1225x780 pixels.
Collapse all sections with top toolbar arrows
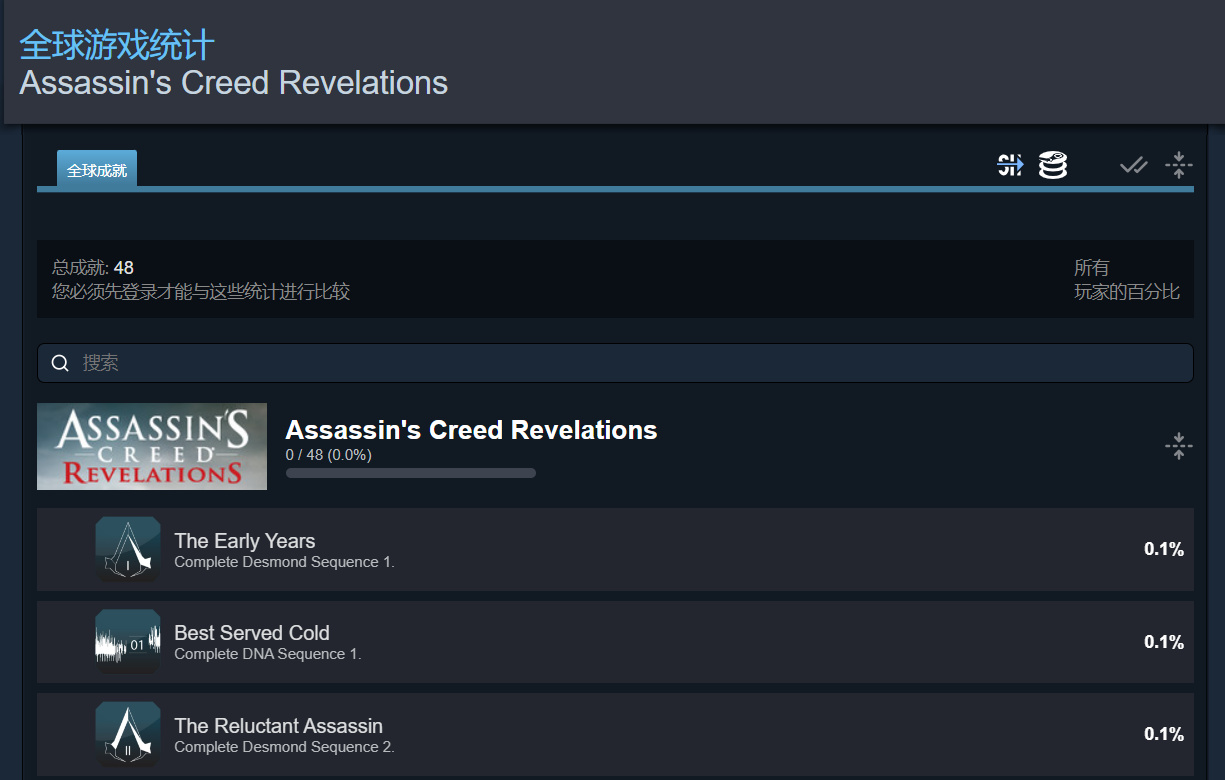[x=1179, y=165]
